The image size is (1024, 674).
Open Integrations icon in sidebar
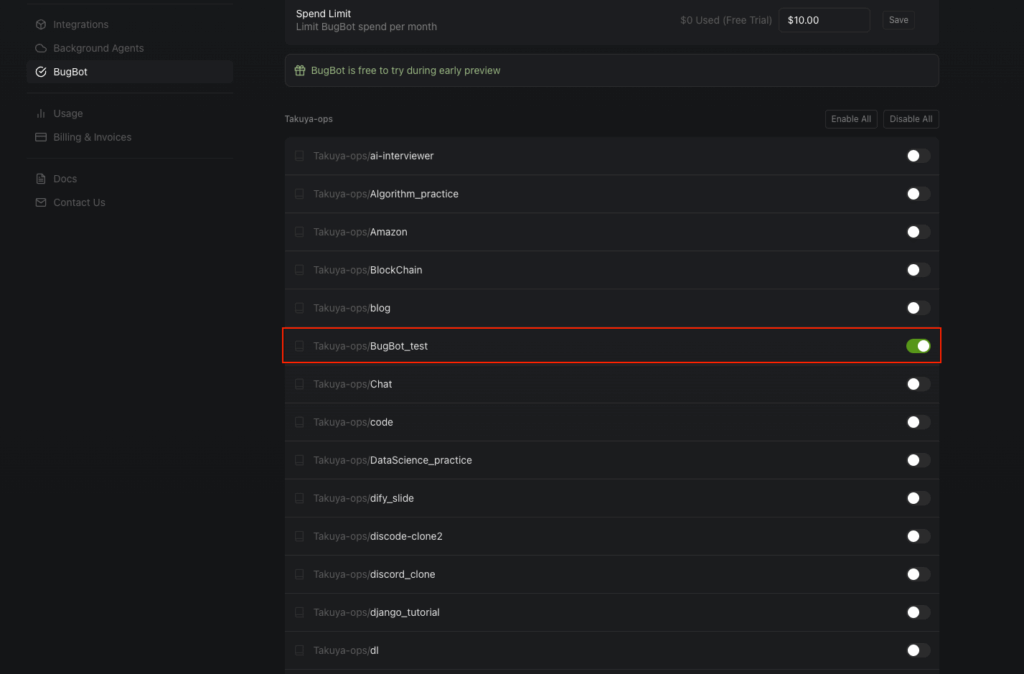40,24
